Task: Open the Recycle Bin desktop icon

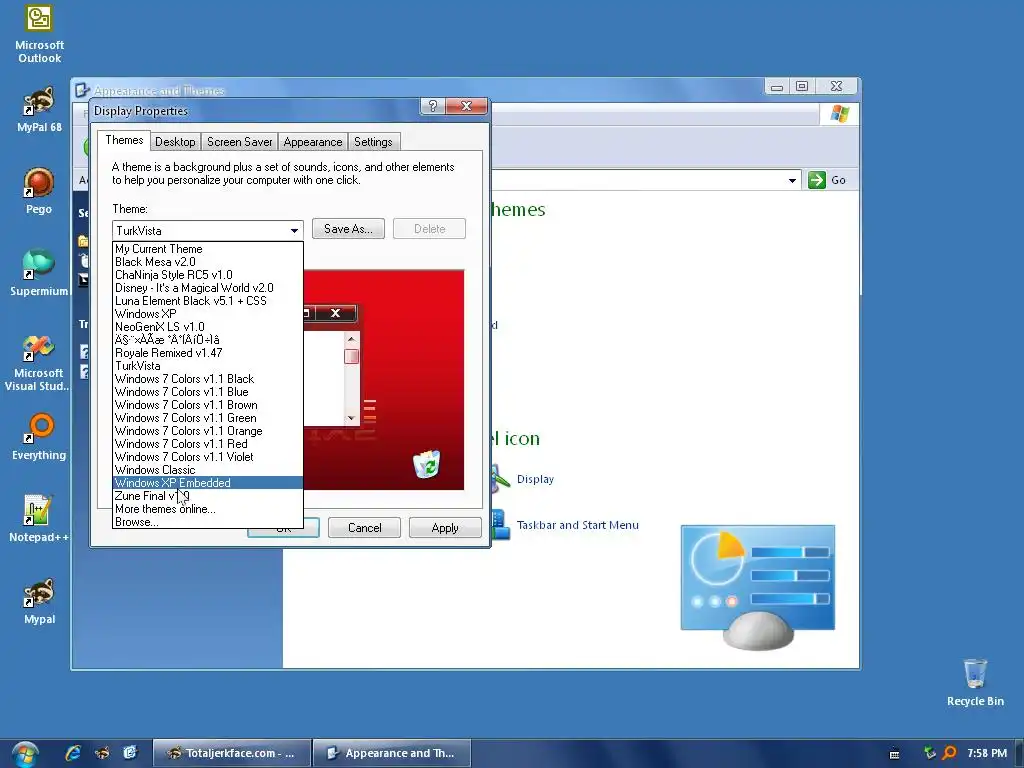Action: [975, 682]
